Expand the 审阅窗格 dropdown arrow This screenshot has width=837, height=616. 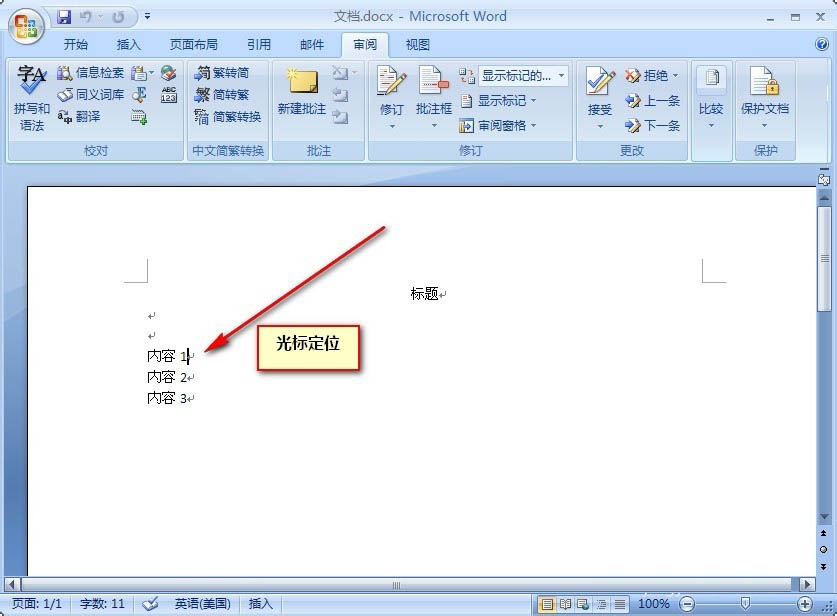pyautogui.click(x=533, y=126)
